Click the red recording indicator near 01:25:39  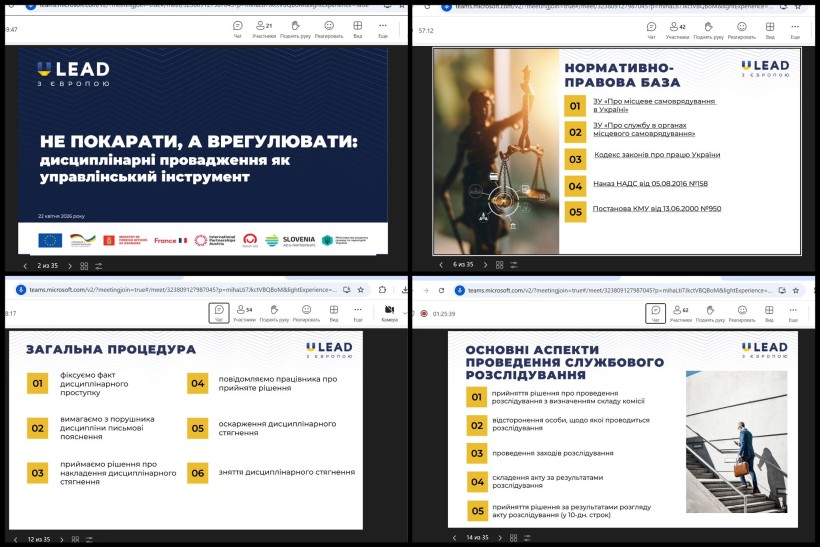[424, 314]
